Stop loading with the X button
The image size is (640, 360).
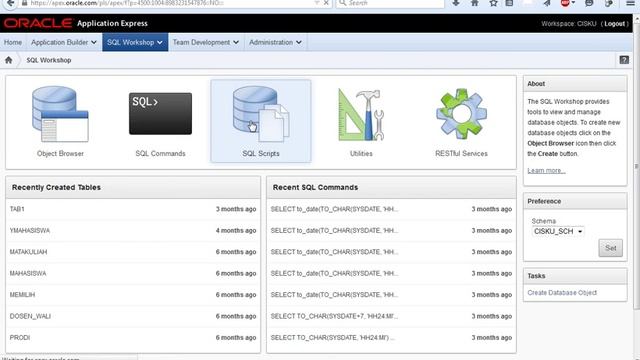coord(326,3)
